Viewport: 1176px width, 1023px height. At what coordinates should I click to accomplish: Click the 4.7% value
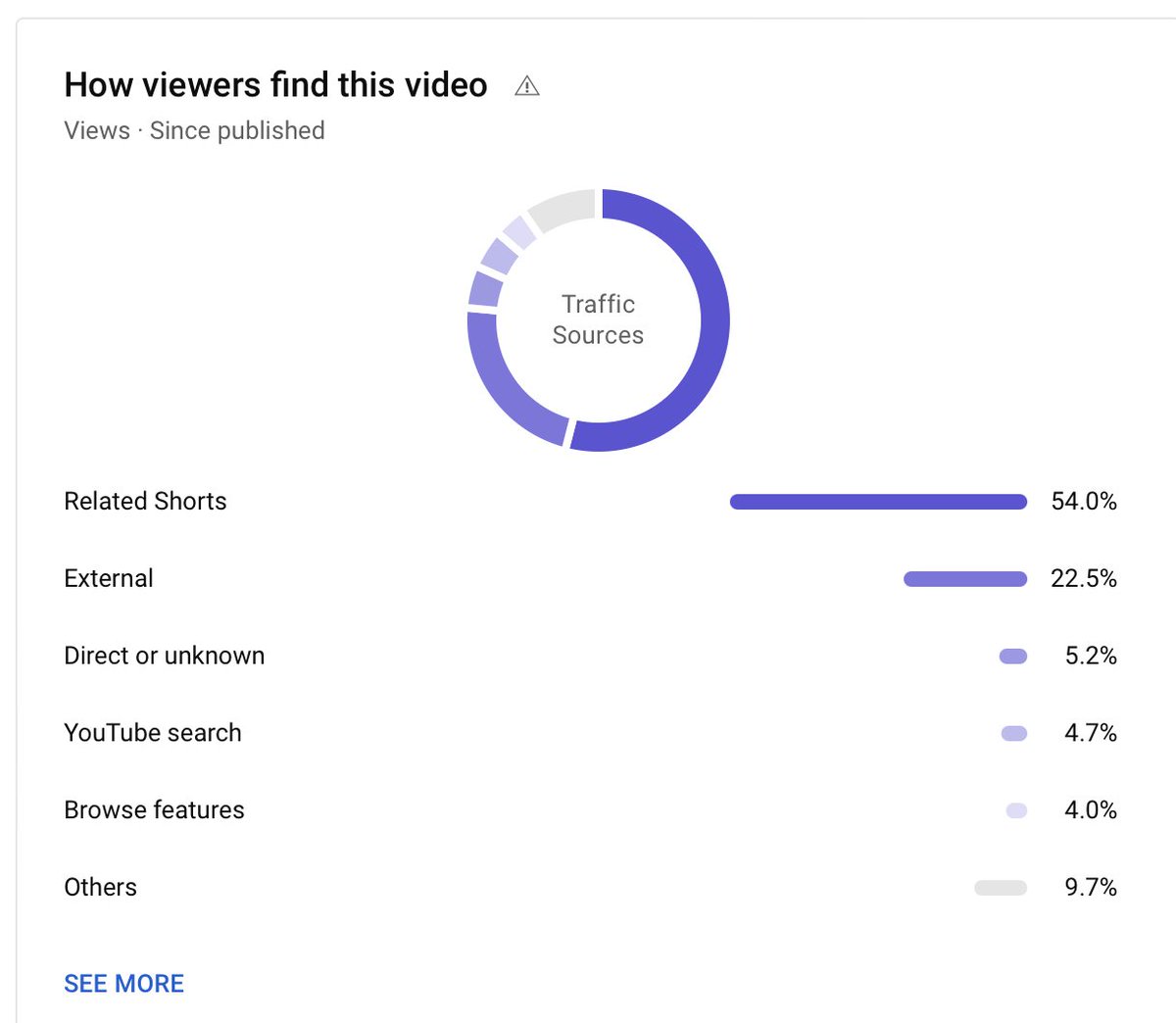point(1091,733)
